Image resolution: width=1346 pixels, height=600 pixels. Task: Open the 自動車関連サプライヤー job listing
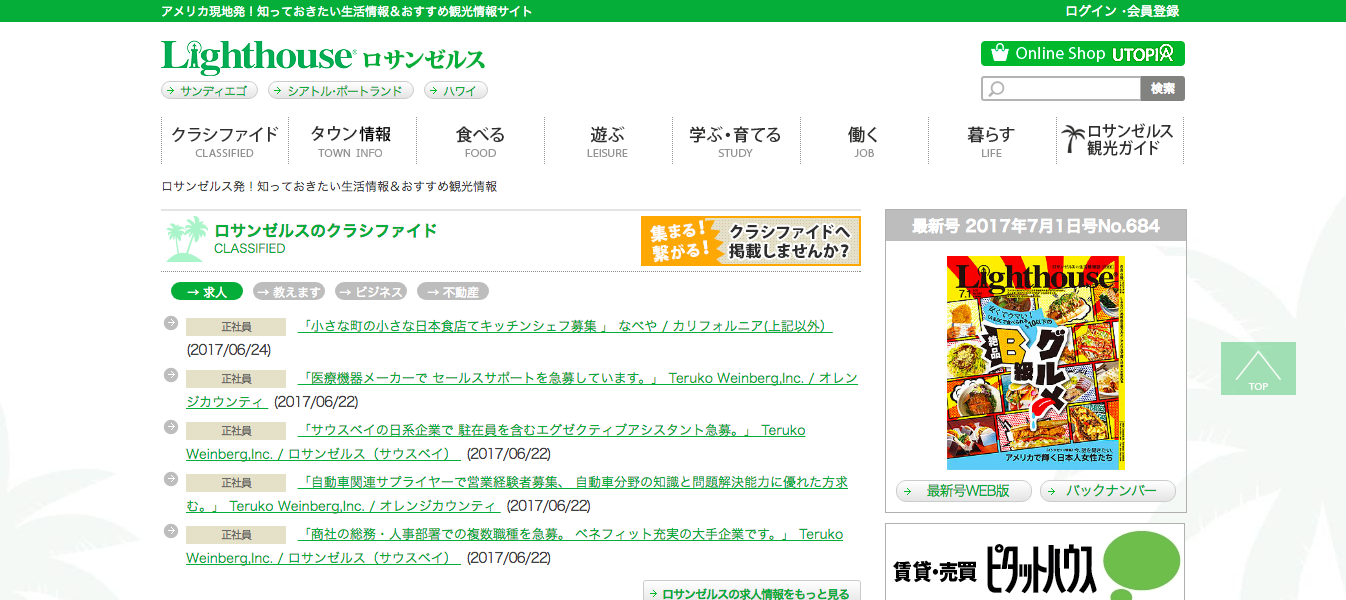[517, 494]
